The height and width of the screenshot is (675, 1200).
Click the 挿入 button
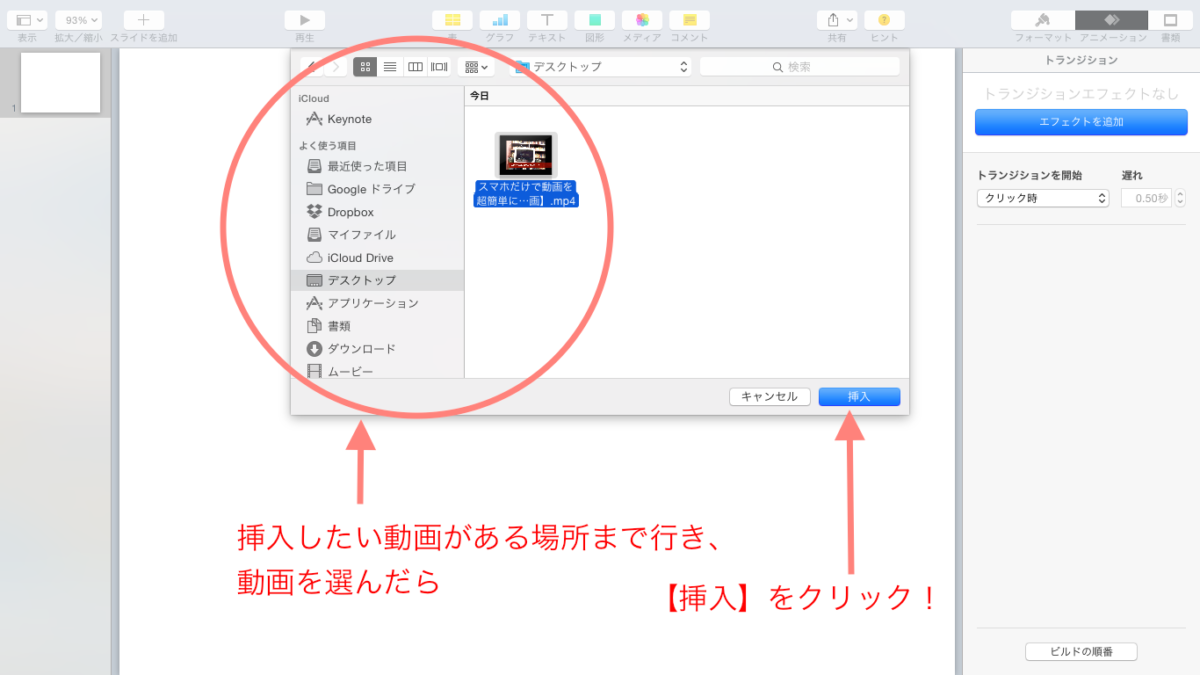pyautogui.click(x=859, y=396)
